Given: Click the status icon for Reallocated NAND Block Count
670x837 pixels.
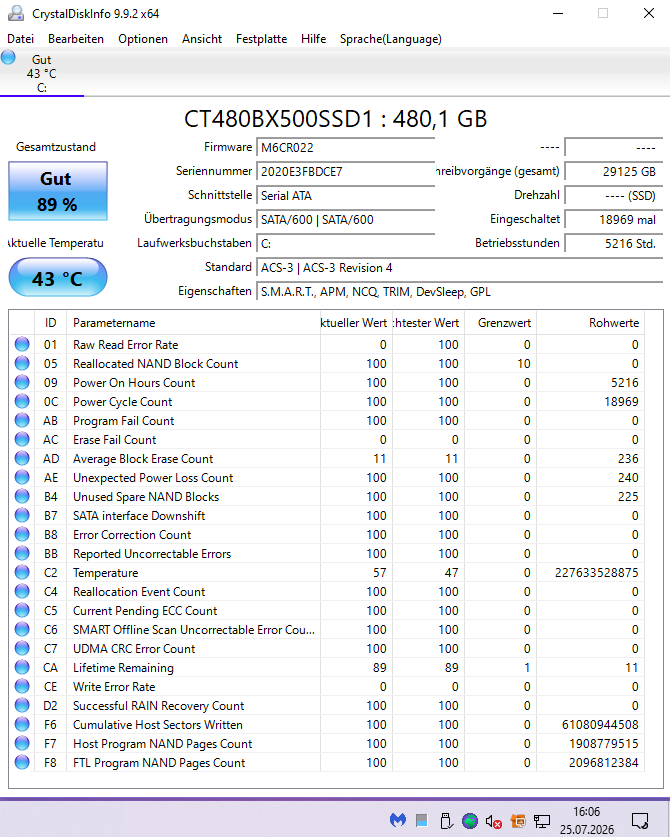Looking at the screenshot, I should coord(22,364).
